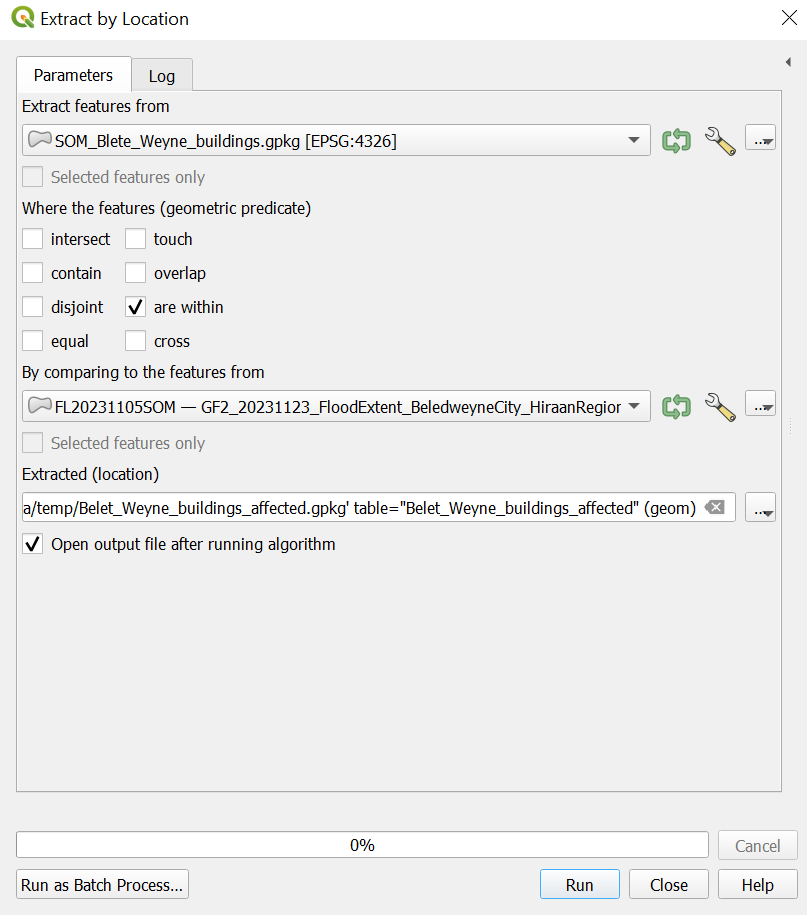The image size is (807, 915).
Task: Switch to the Log tab
Action: (161, 76)
